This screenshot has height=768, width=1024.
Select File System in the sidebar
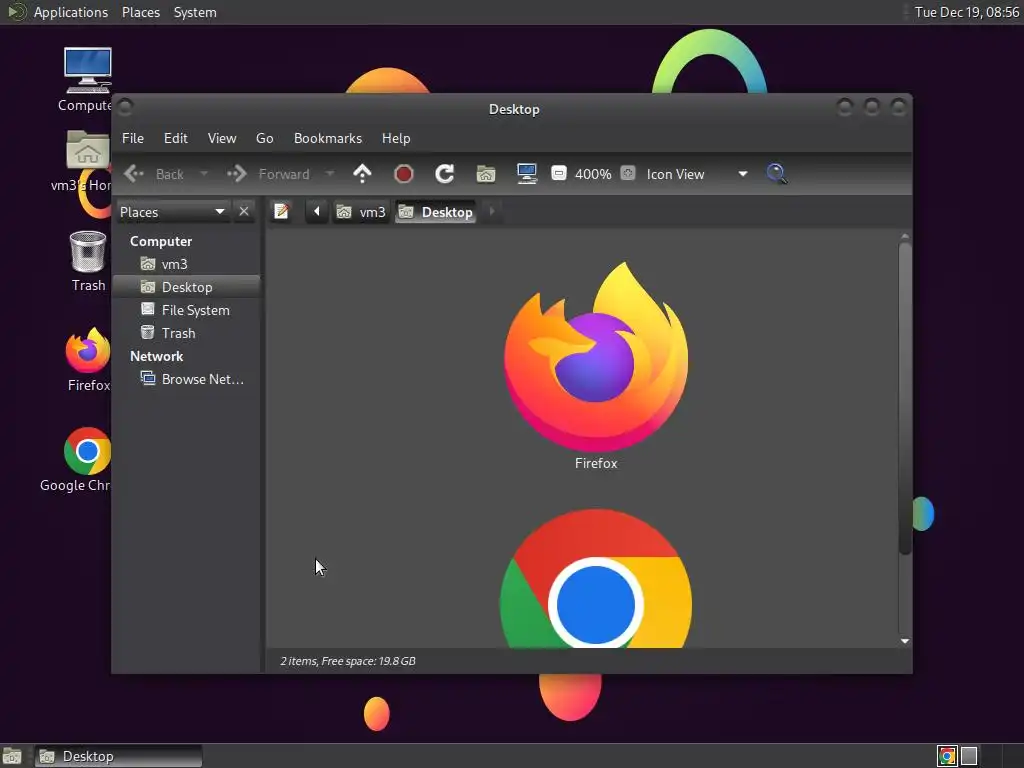coord(187,310)
